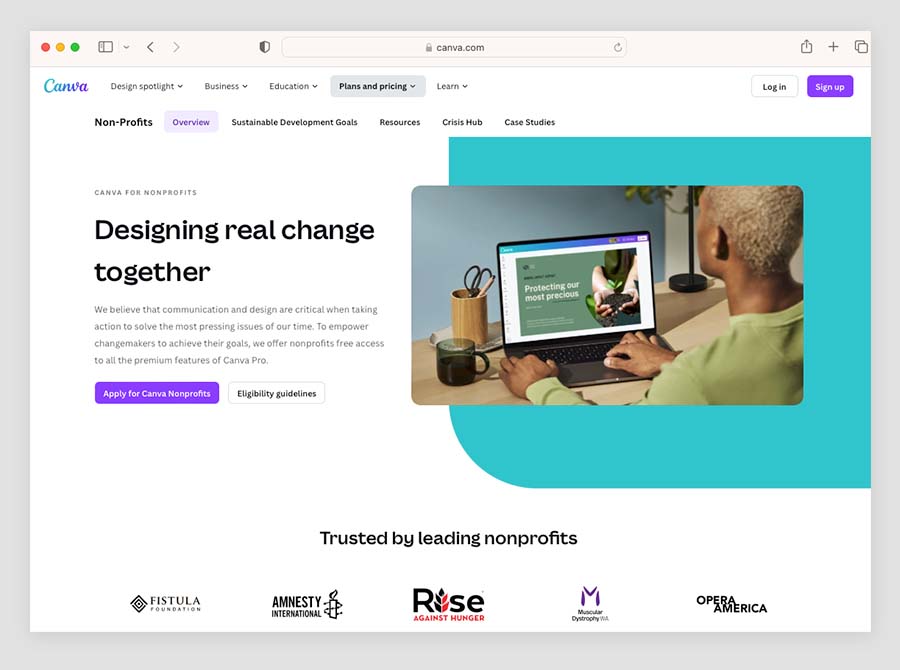Click the Non-Profits heading link
Screen dimensions: 900x670
(123, 122)
